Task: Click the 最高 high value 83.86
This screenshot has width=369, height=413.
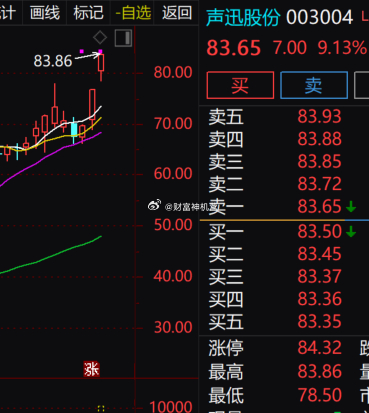Action: [x=319, y=371]
